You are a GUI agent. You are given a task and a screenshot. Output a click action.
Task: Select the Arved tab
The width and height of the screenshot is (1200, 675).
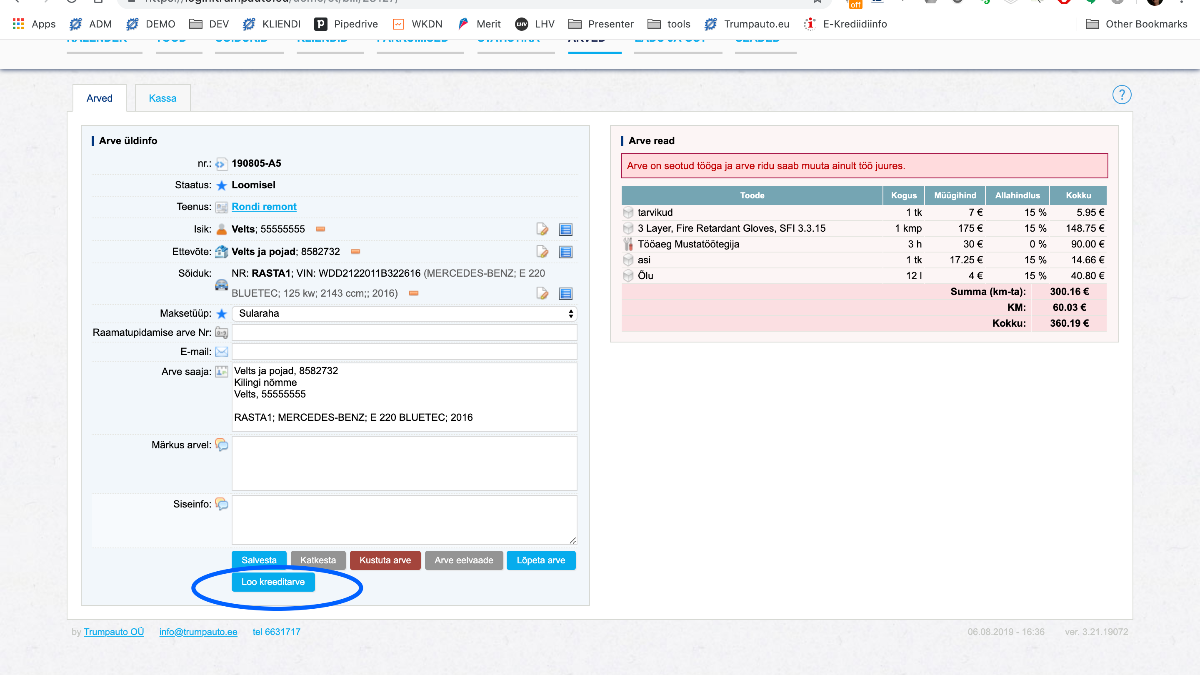point(100,98)
